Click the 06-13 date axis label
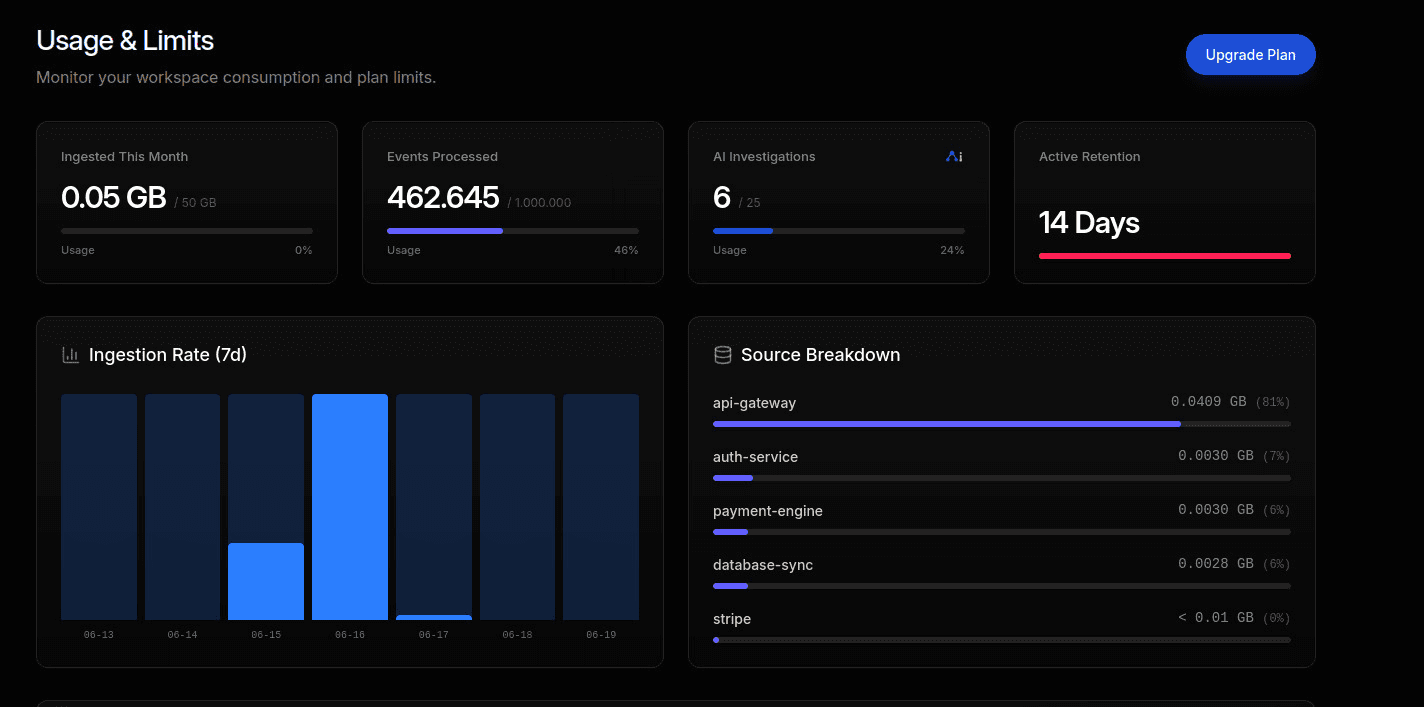This screenshot has width=1424, height=707. pyautogui.click(x=99, y=635)
